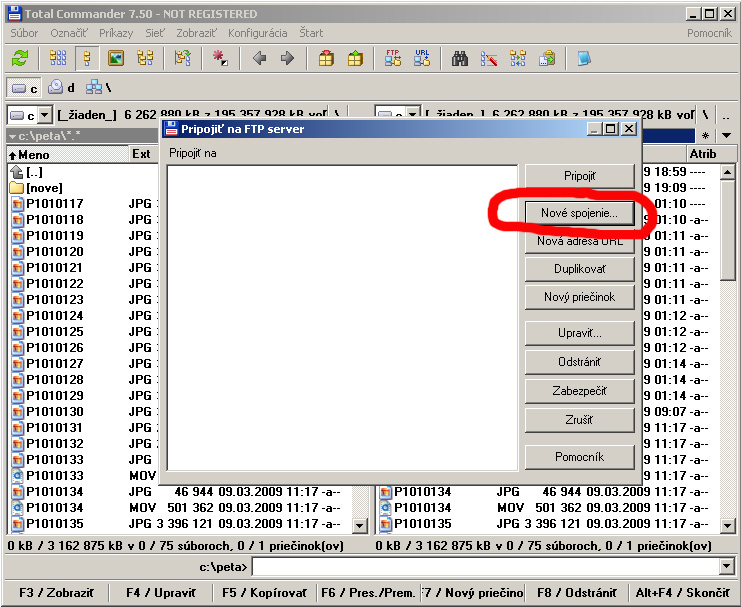Click Alt+F4 / Skončiť button
The width and height of the screenshot is (741, 607).
click(682, 592)
